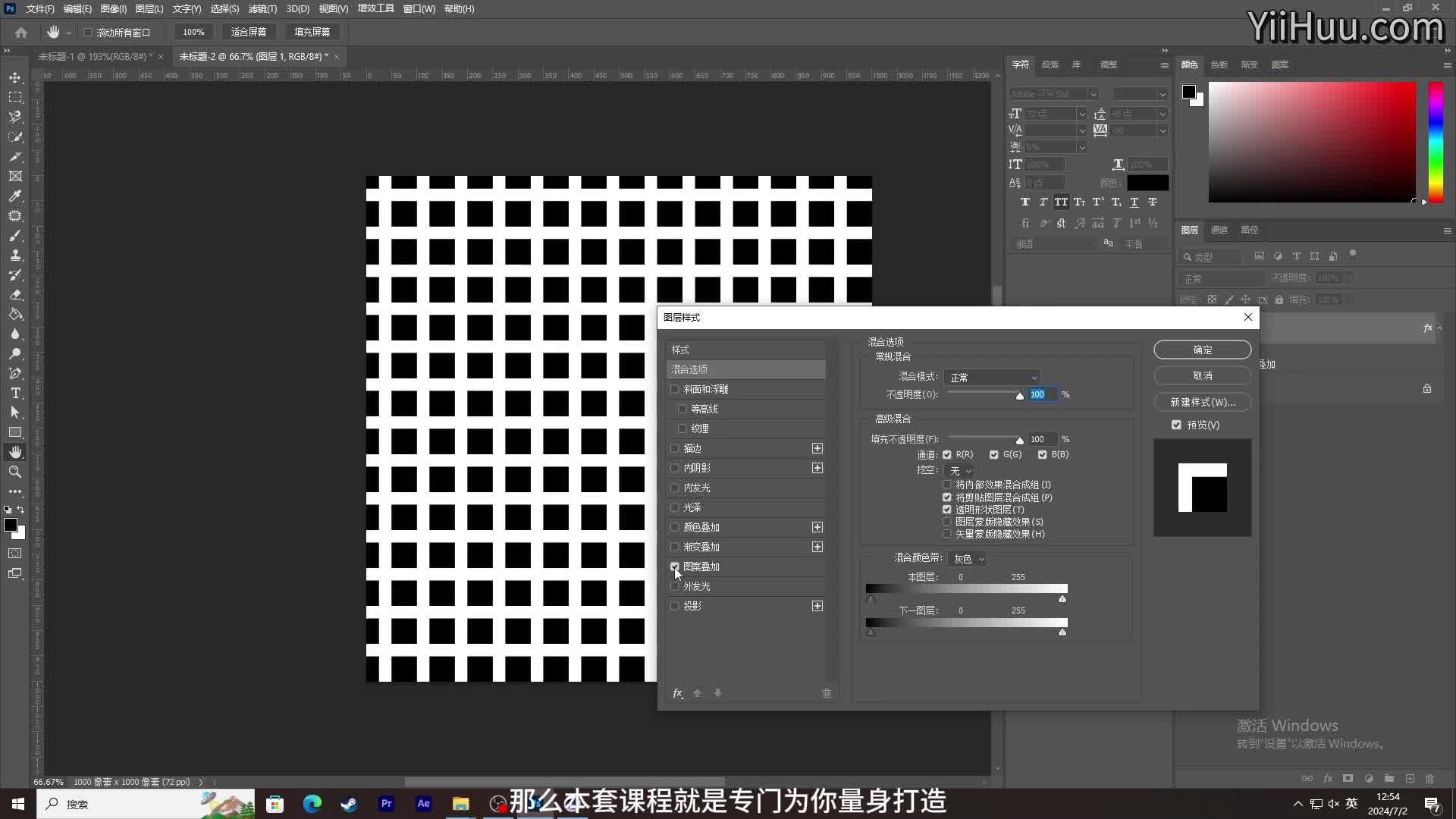Move effect up arrow in Layer Style dialog
This screenshot has width=1456, height=819.
coord(698,693)
